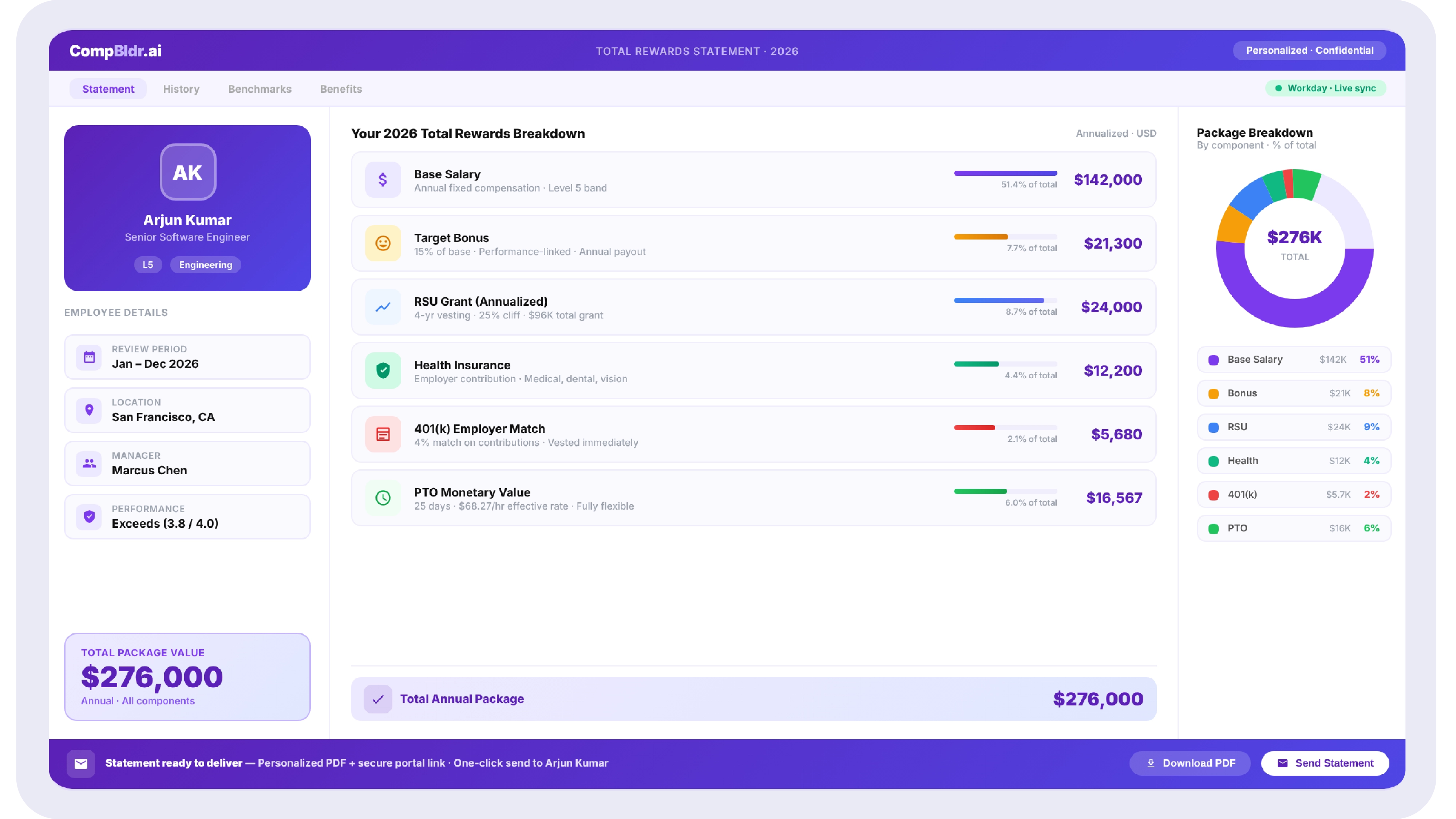Open the Statement tab
1456x819 pixels.
[108, 89]
